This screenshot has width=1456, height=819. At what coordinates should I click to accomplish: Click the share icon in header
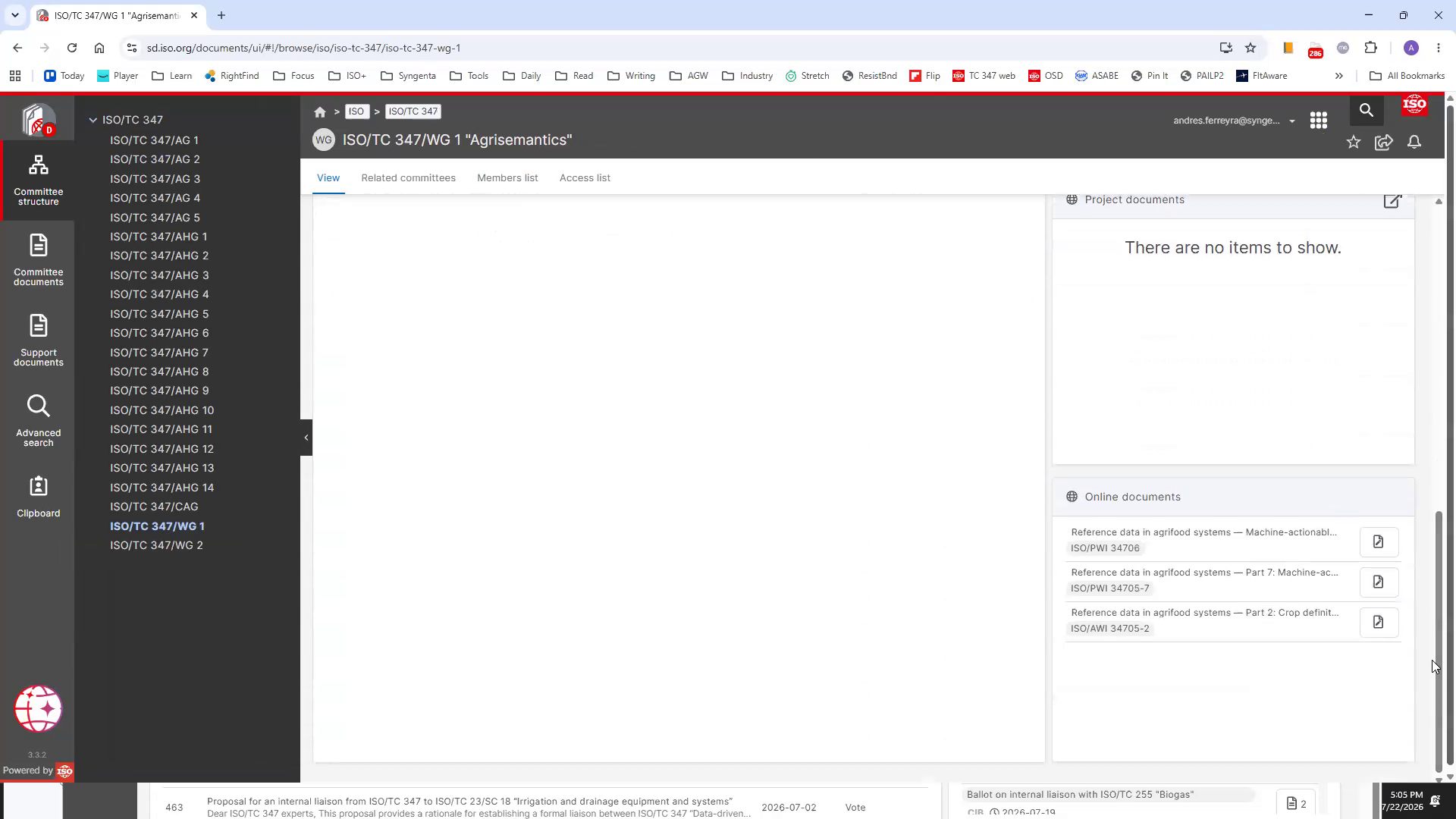coord(1384,142)
